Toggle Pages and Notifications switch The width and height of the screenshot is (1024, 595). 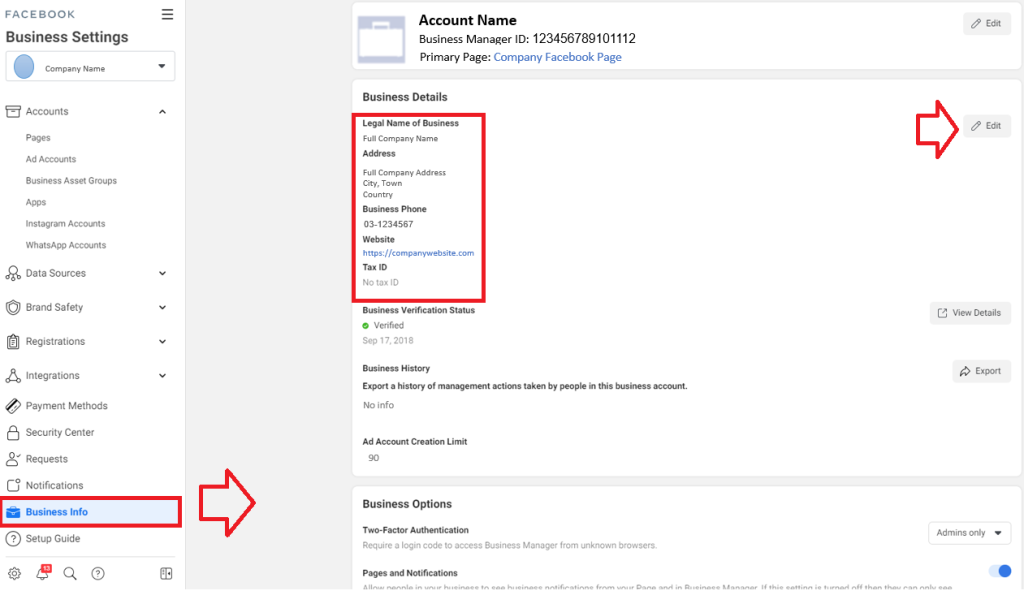[1000, 571]
